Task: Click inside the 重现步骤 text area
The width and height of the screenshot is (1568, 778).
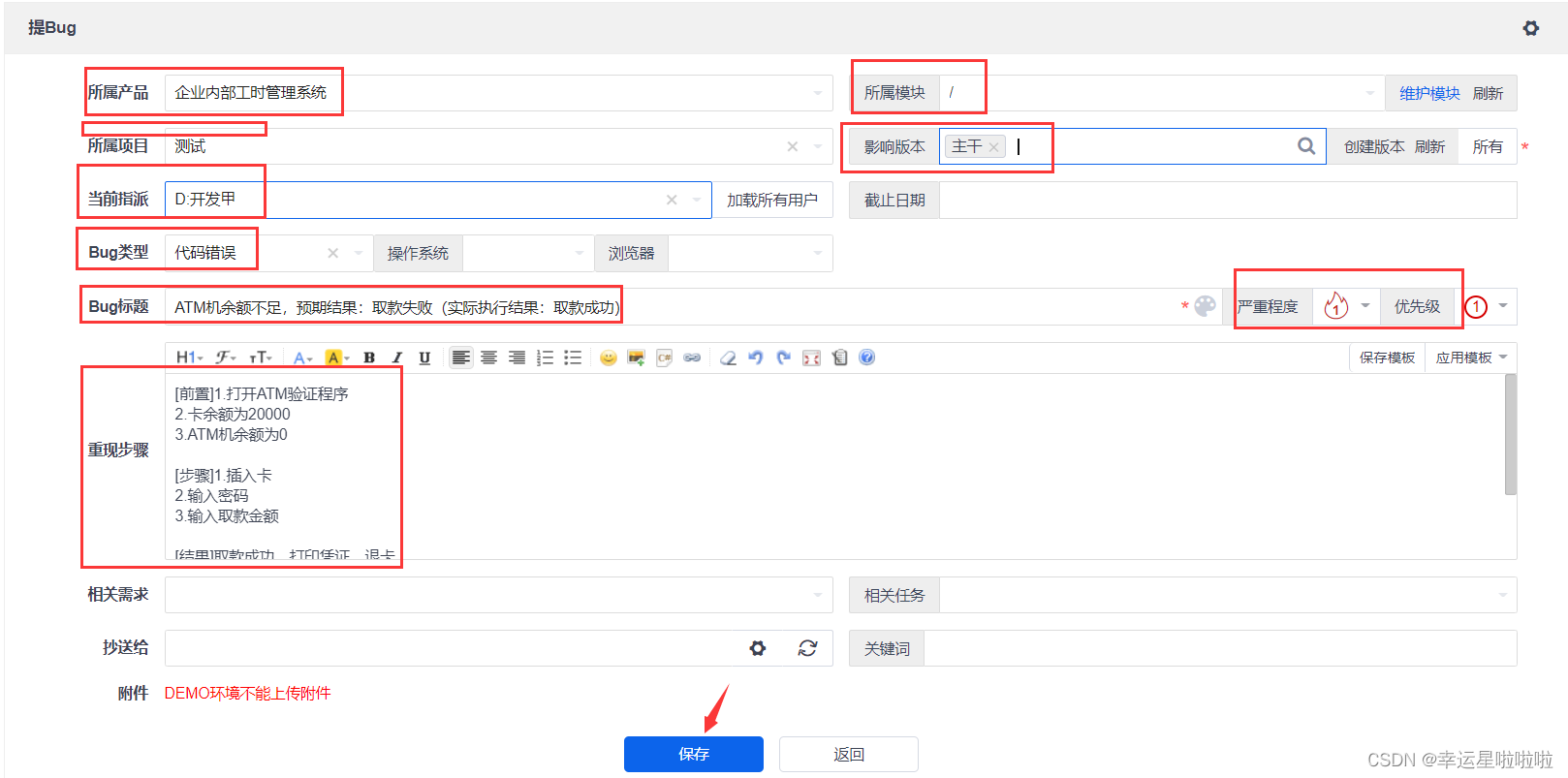Action: (833, 466)
